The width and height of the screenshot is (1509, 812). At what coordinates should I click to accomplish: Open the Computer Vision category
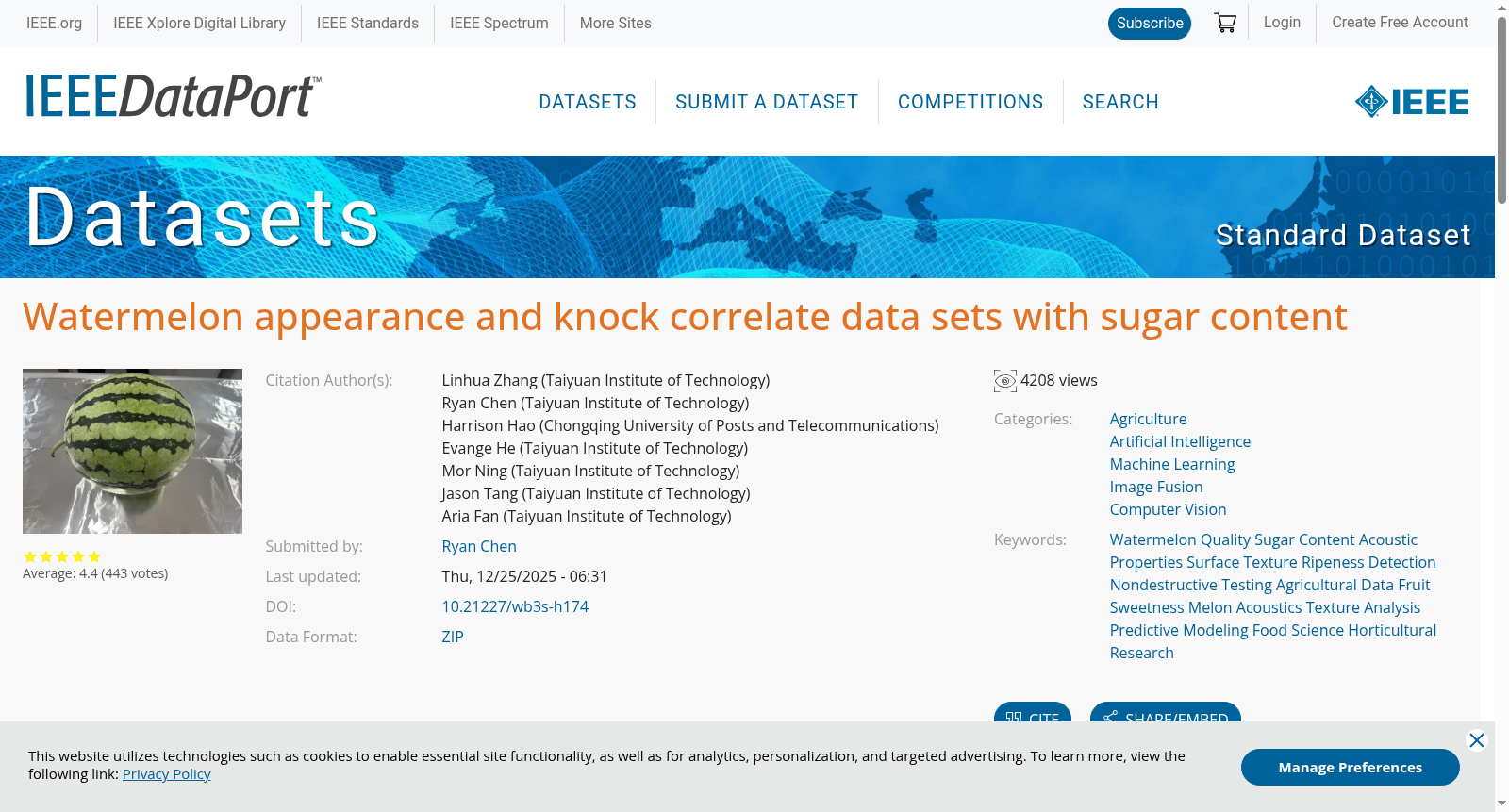click(1168, 509)
